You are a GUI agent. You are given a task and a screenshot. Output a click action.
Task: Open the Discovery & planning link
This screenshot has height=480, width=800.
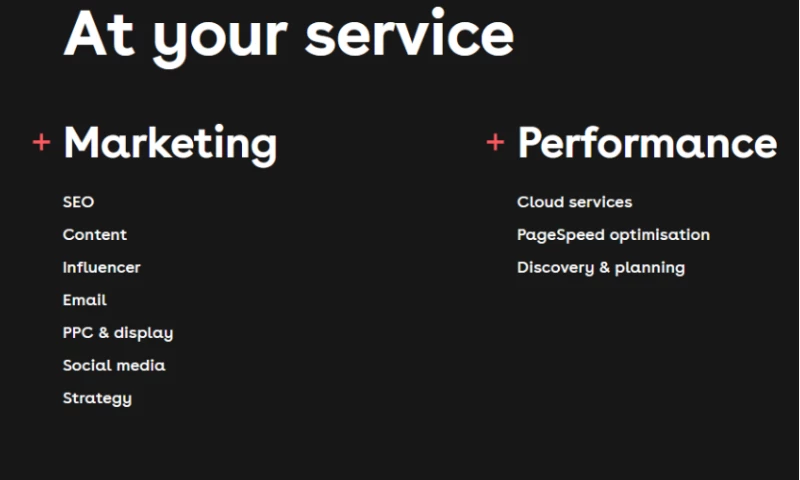click(600, 268)
